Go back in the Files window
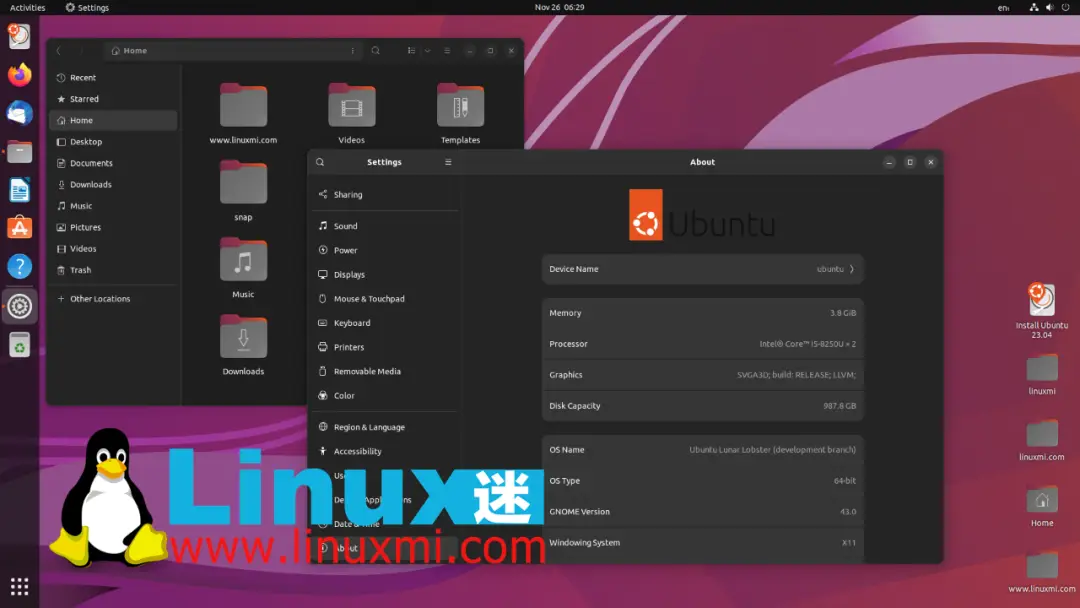1080x608 pixels. pyautogui.click(x=59, y=50)
